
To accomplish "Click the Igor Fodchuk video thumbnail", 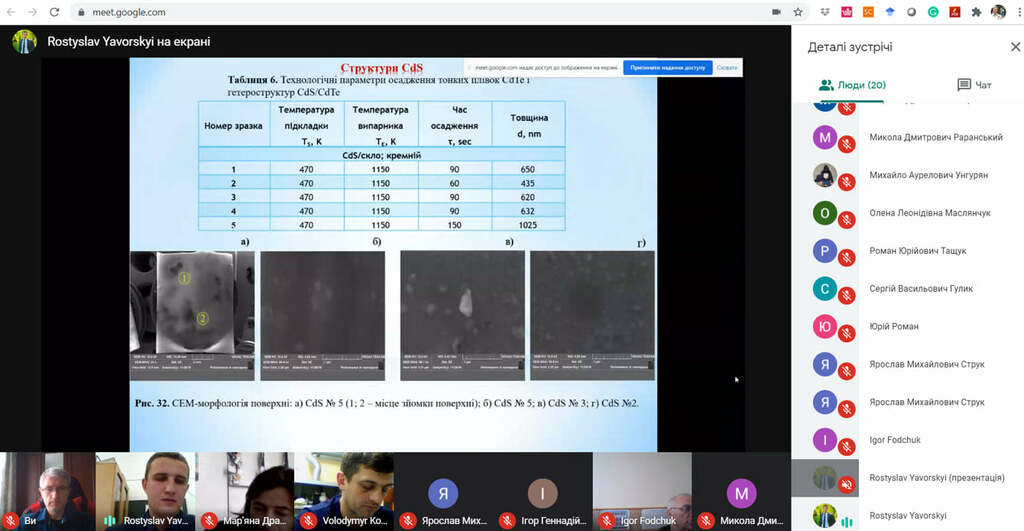I will coord(642,491).
